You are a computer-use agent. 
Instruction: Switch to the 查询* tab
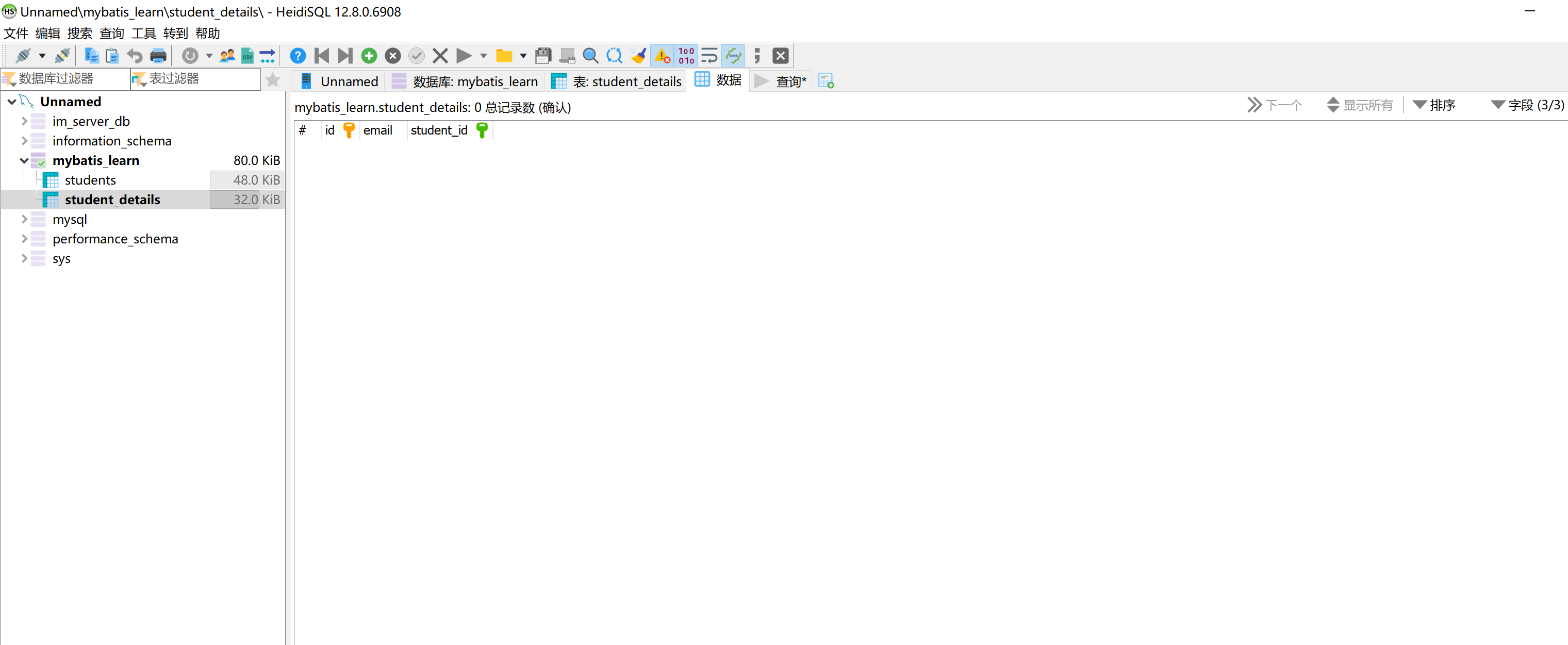pyautogui.click(x=783, y=81)
